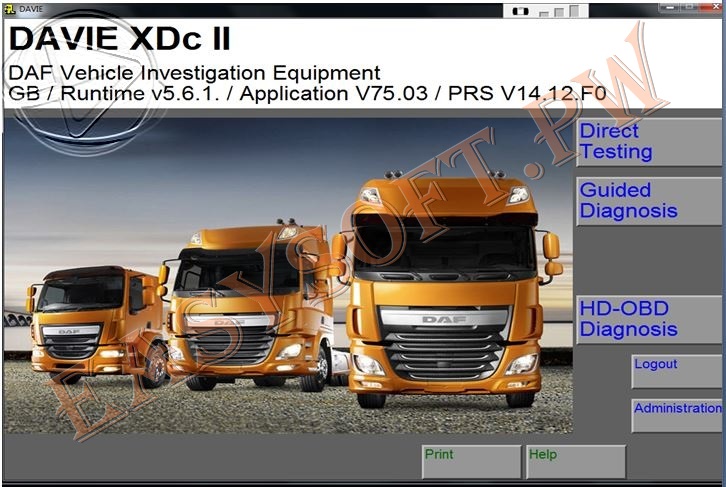Start Guided Diagnosis
The height and width of the screenshot is (487, 726).
(649, 201)
